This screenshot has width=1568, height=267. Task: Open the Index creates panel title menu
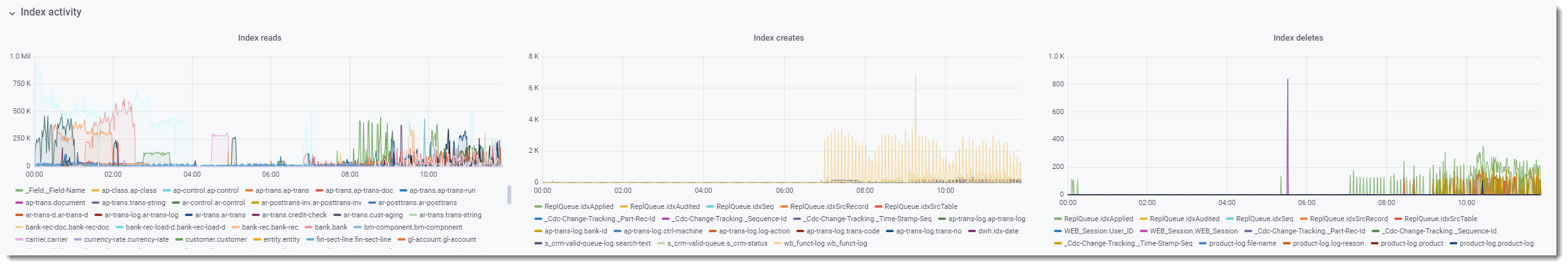(778, 38)
